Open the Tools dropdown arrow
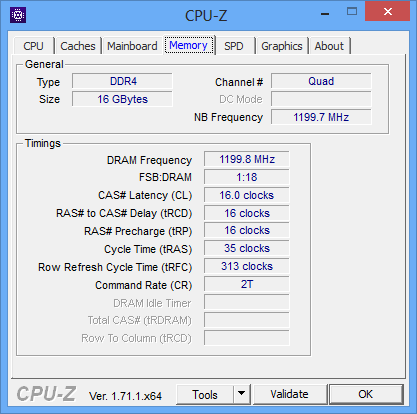The image size is (417, 414). coord(242,394)
